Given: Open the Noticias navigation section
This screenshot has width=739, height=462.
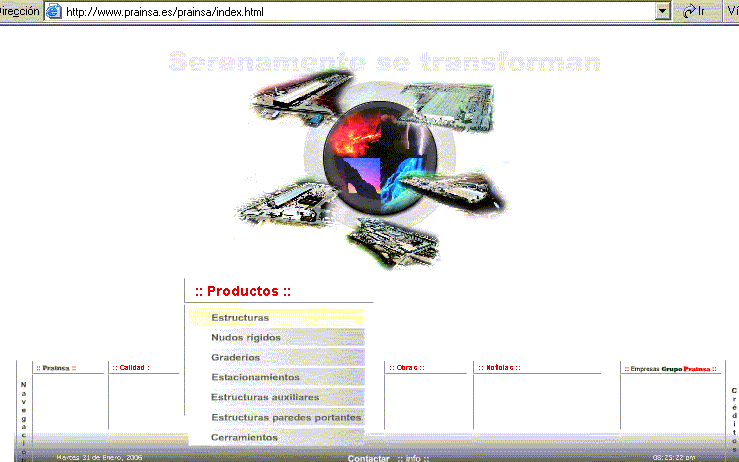Looking at the screenshot, I should coord(499,368).
